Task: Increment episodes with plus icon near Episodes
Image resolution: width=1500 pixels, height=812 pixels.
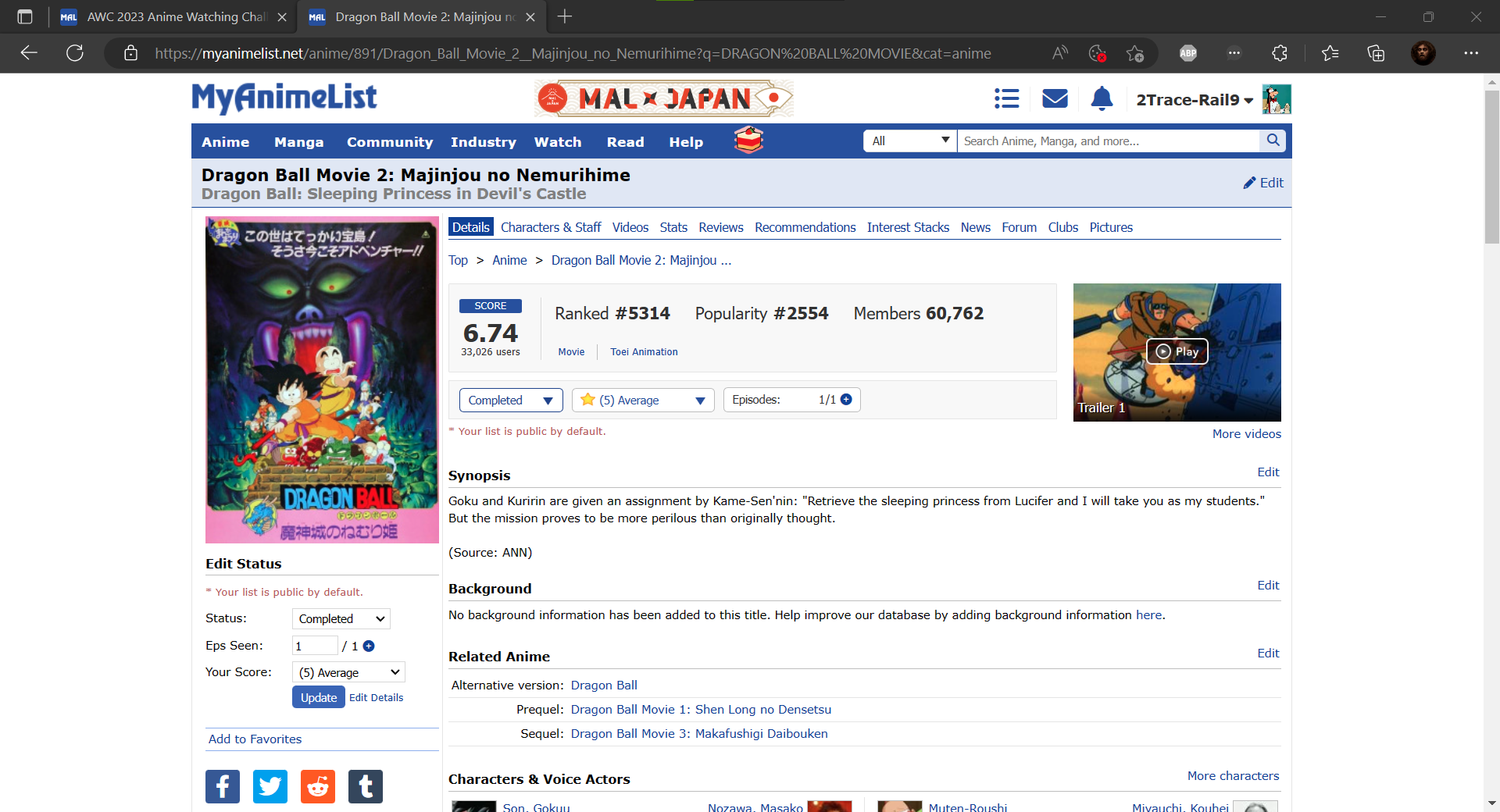Action: click(x=846, y=400)
